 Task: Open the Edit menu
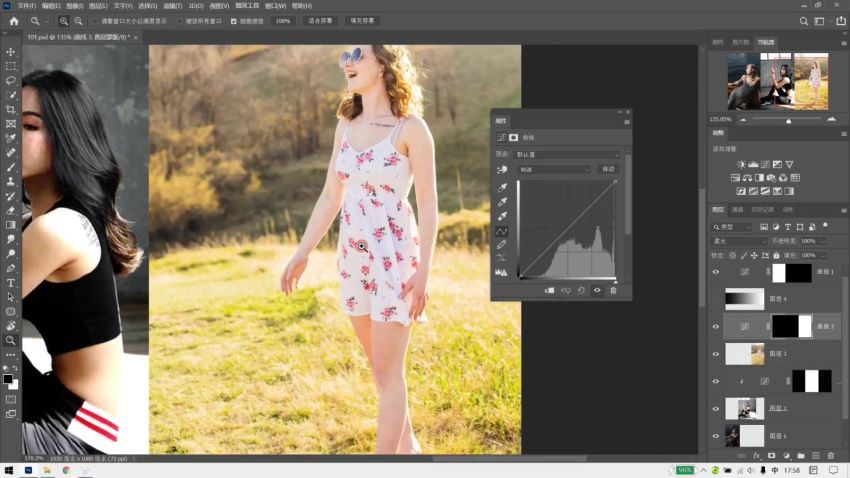click(x=51, y=5)
